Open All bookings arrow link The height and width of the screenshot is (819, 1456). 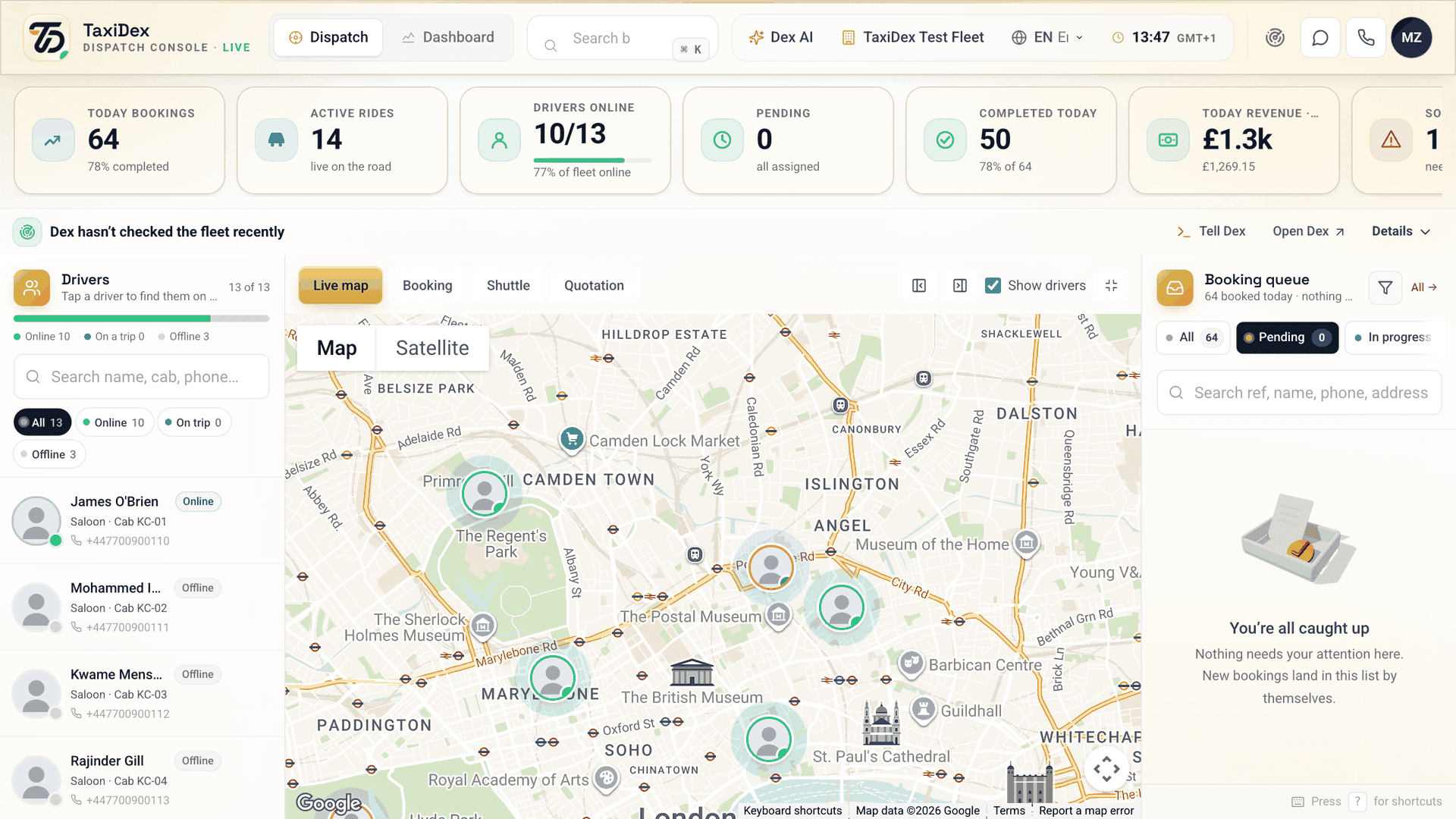click(1423, 287)
